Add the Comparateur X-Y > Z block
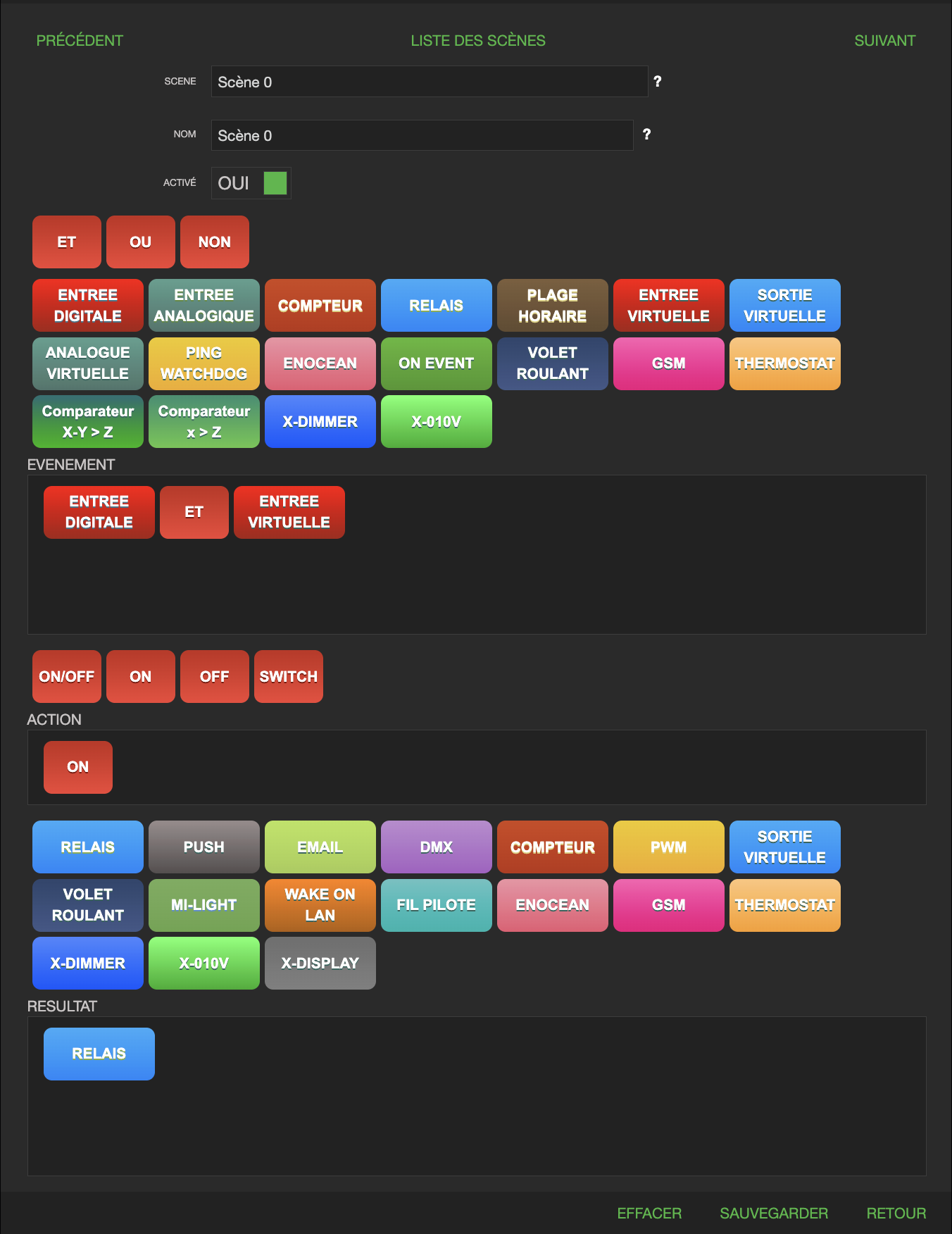The height and width of the screenshot is (1234, 952). click(87, 422)
